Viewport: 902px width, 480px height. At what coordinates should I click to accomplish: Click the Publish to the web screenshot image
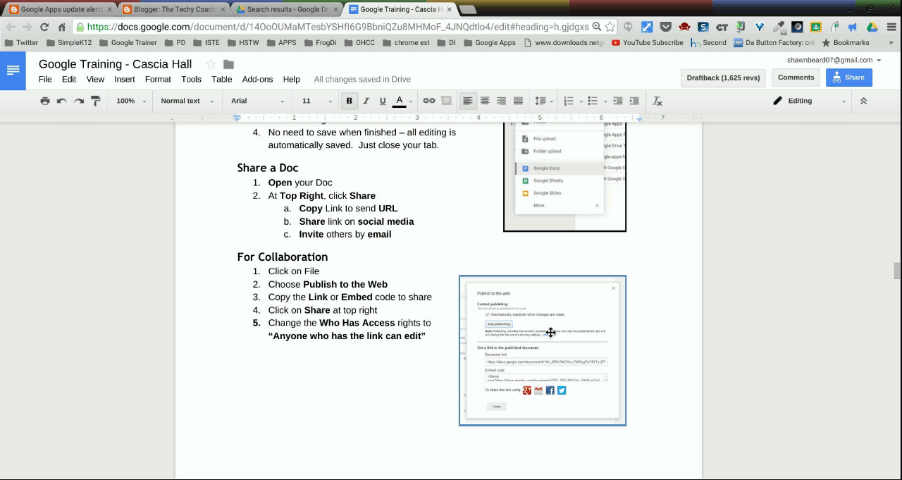pyautogui.click(x=543, y=350)
